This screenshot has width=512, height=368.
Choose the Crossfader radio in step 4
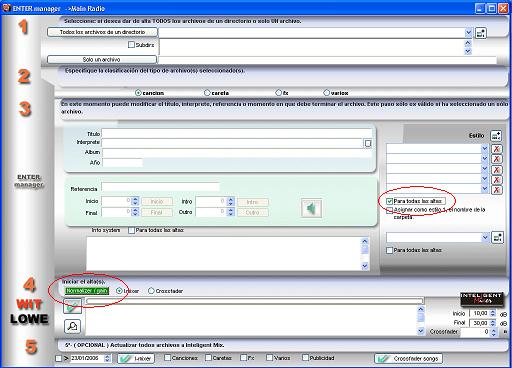click(x=151, y=291)
